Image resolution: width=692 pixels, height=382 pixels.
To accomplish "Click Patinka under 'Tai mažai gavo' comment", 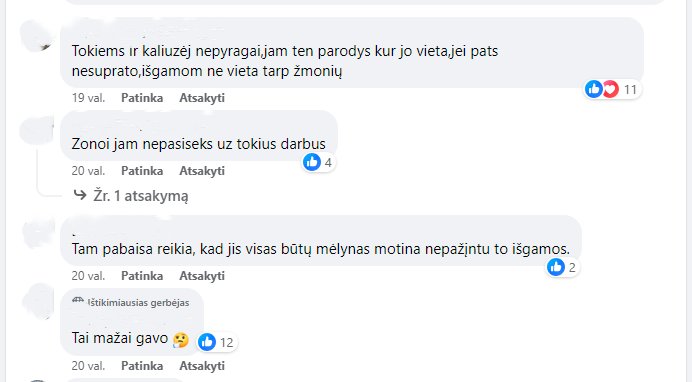I will point(142,366).
